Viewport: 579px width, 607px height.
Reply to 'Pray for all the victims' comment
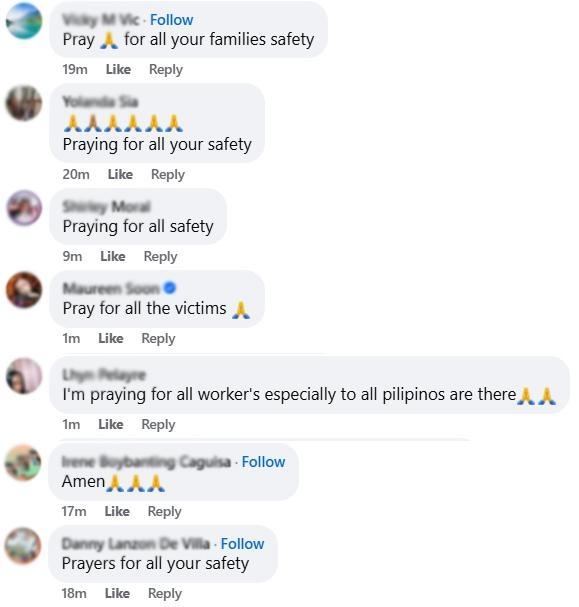point(158,339)
